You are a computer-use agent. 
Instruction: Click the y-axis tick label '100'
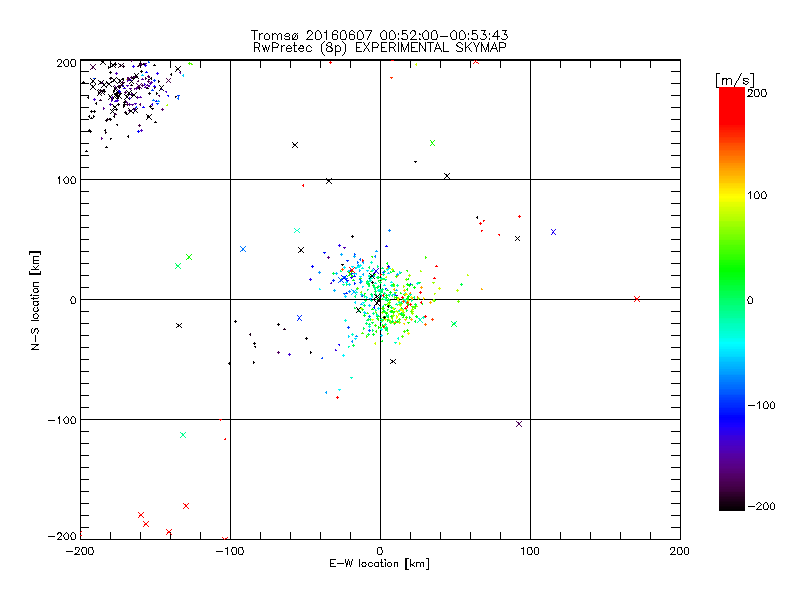point(66,180)
